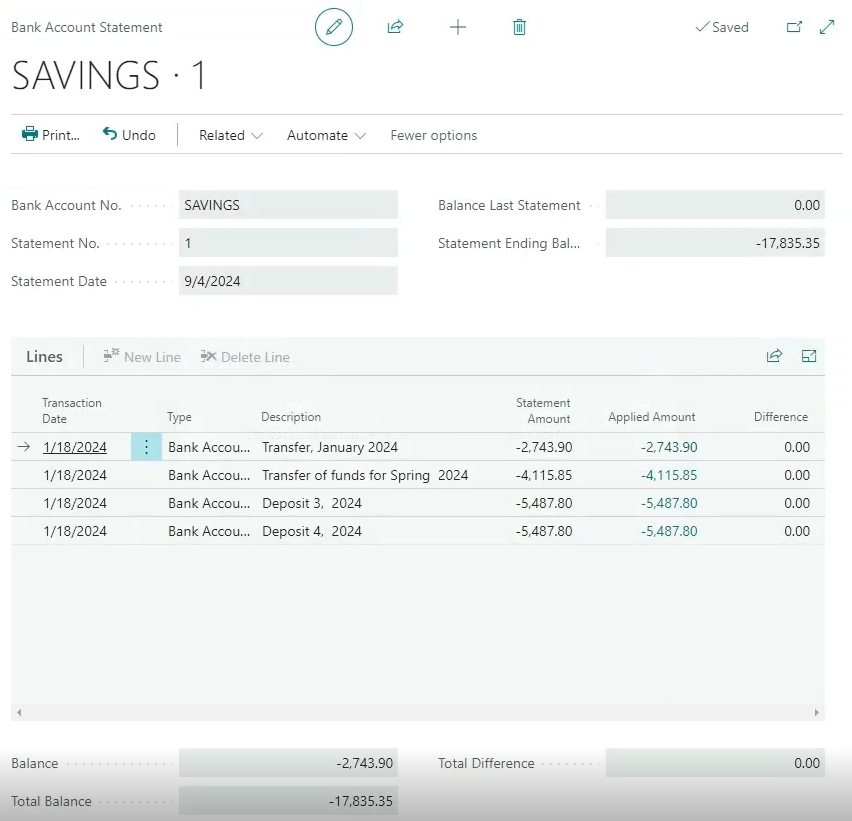Screen dimensions: 852x821
Task: Click the Share icon in the top bar
Action: (395, 27)
